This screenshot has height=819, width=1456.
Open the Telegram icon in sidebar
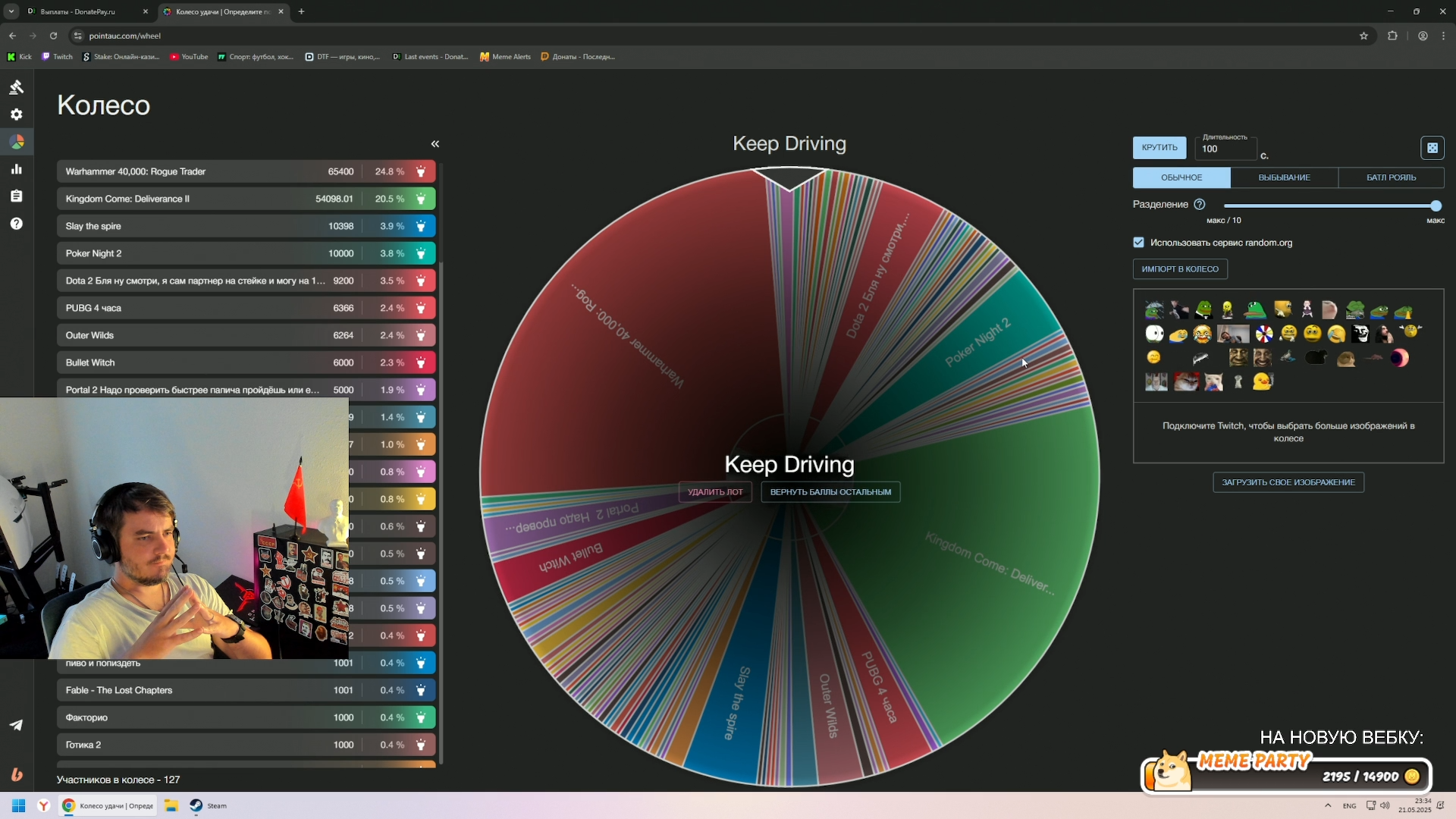click(16, 725)
